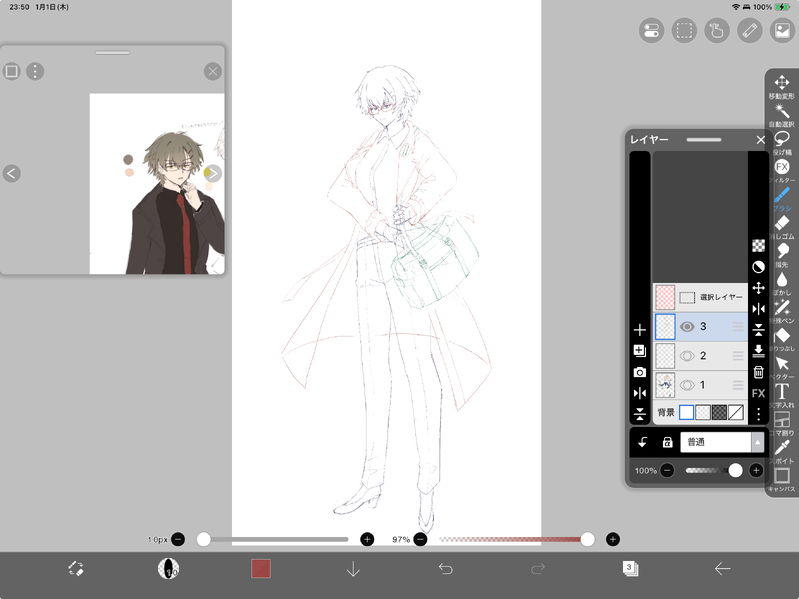Screen dimensions: 799x599
Task: Click the brush thickness slider track
Action: pyautogui.click(x=274, y=539)
